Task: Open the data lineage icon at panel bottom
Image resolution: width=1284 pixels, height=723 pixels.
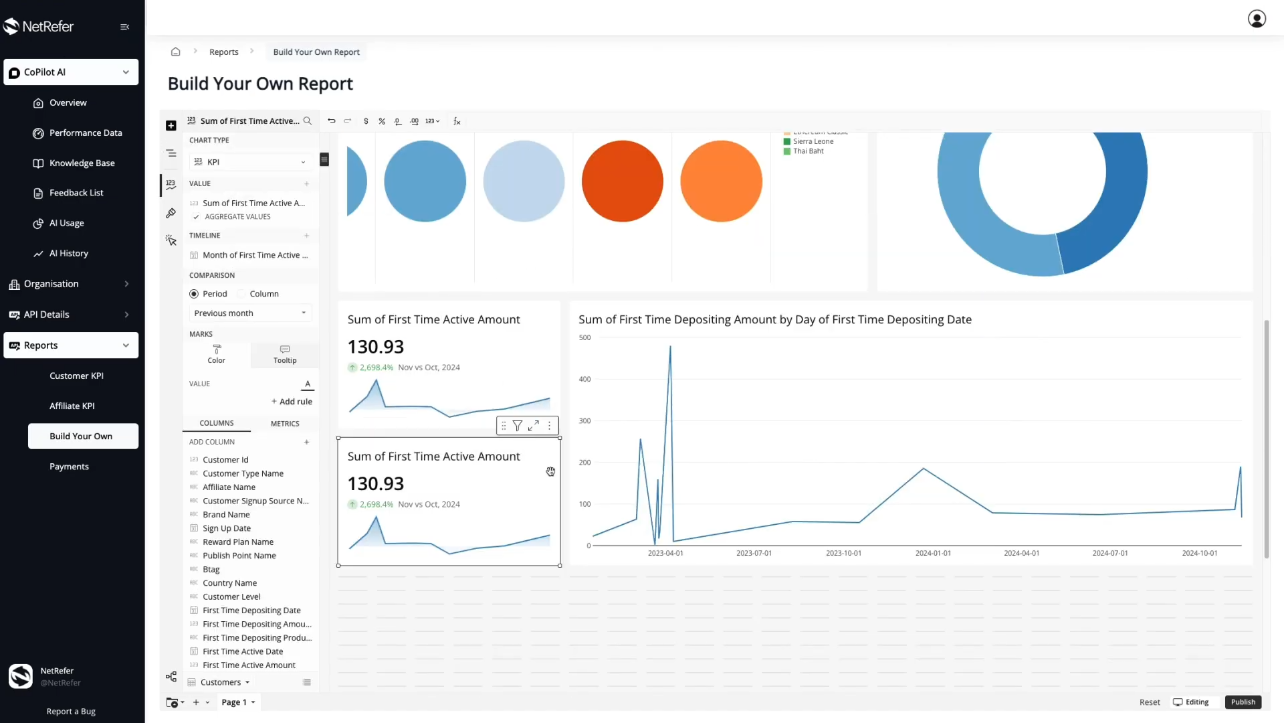Action: (x=171, y=677)
